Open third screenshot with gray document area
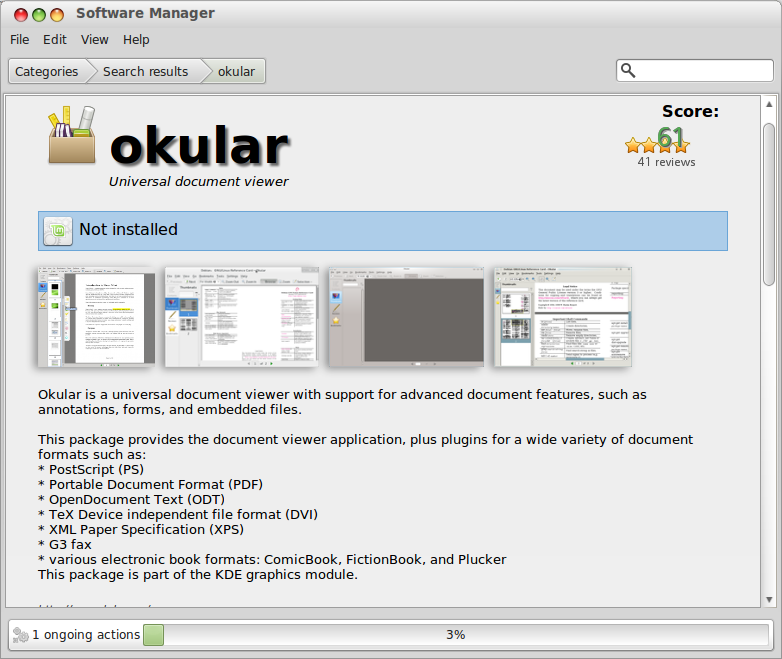Screen dimensions: 782x659 coord(406,316)
